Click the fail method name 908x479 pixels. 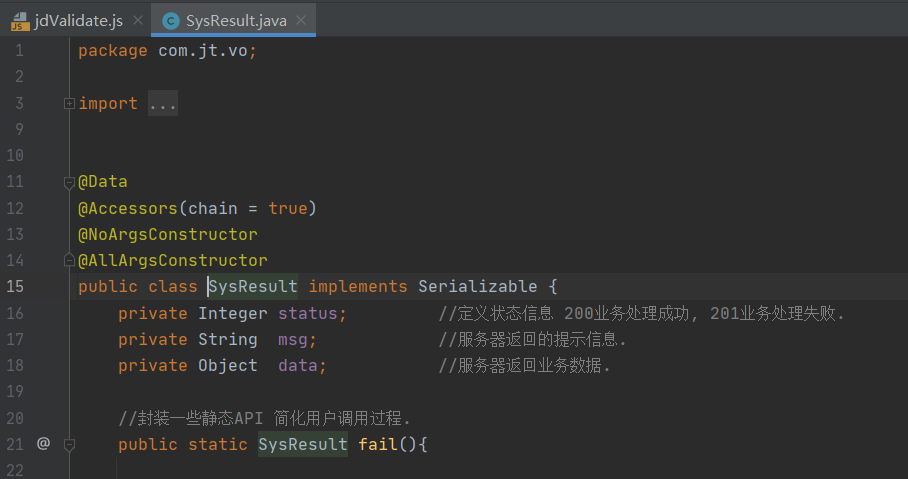378,444
